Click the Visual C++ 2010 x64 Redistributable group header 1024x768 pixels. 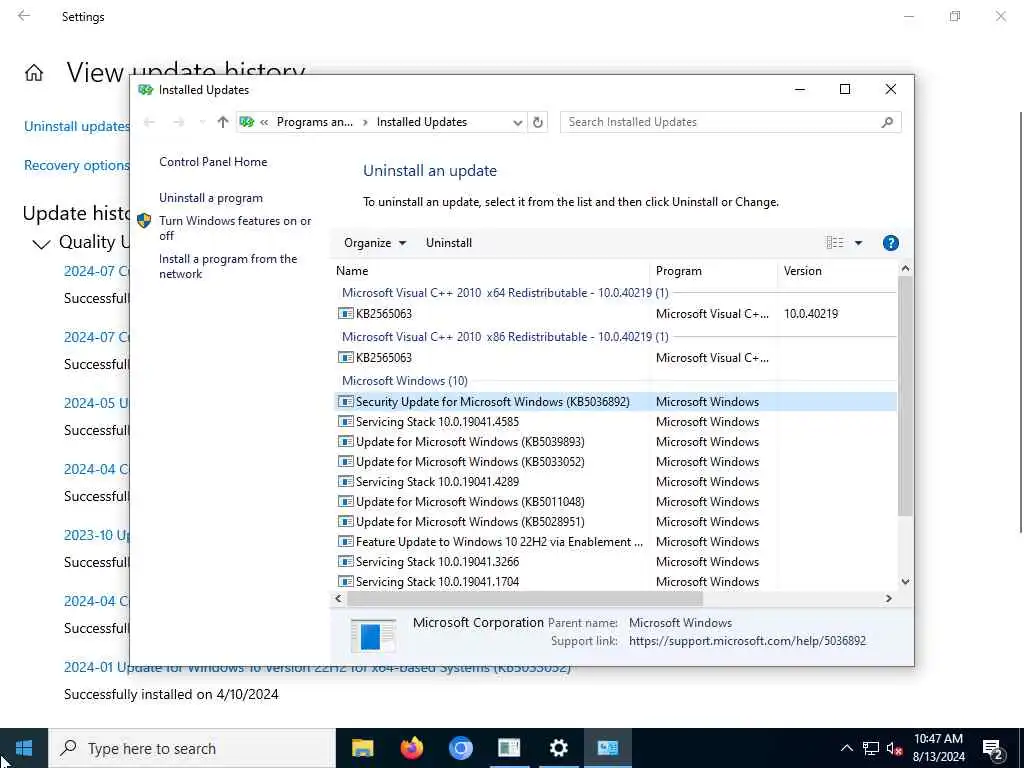505,293
